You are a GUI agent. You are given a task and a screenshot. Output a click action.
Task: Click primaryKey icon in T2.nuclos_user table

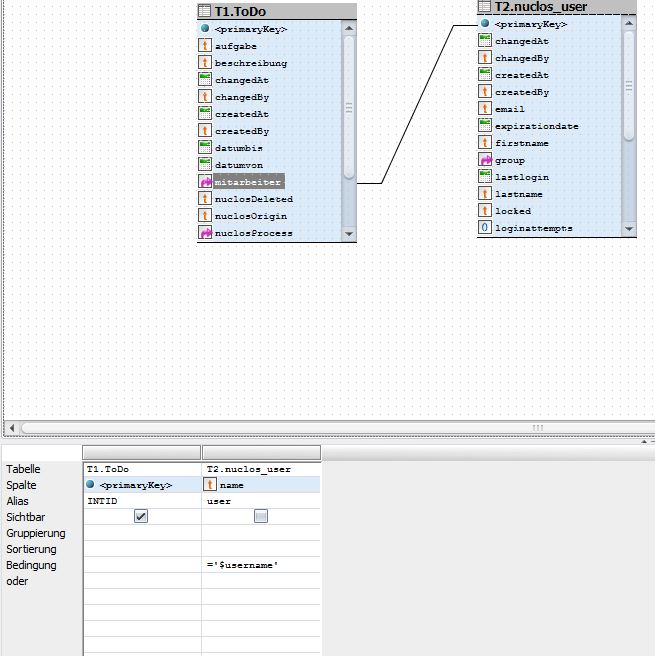point(485,23)
